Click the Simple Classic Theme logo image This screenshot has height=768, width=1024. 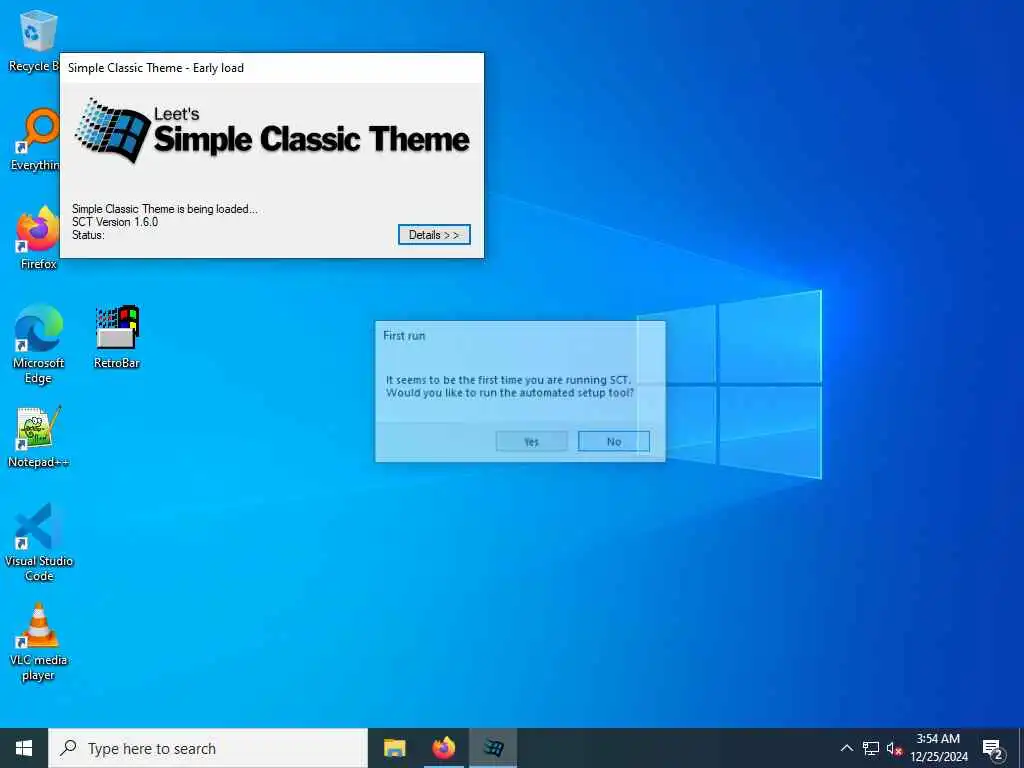tap(272, 130)
